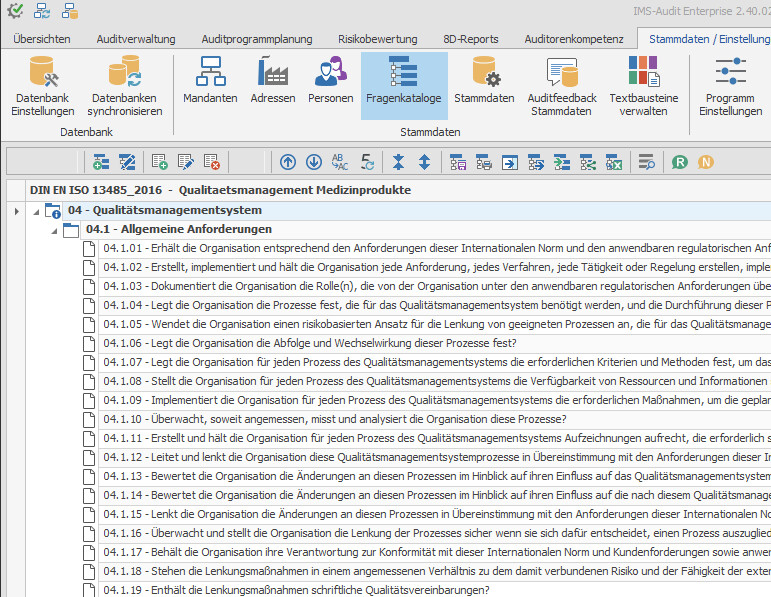The width and height of the screenshot is (771, 597).
Task: Select question 04.1.03
Action: pyautogui.click(x=435, y=286)
